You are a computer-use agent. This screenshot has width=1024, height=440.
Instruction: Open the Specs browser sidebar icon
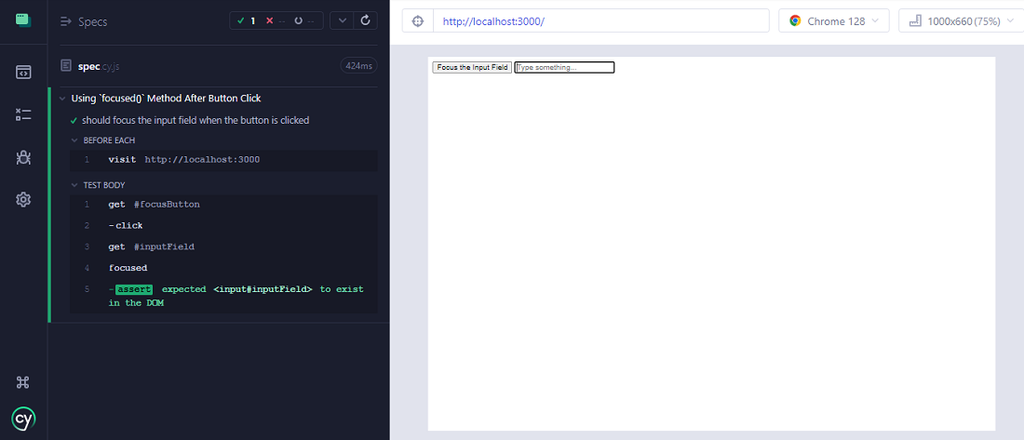24,72
